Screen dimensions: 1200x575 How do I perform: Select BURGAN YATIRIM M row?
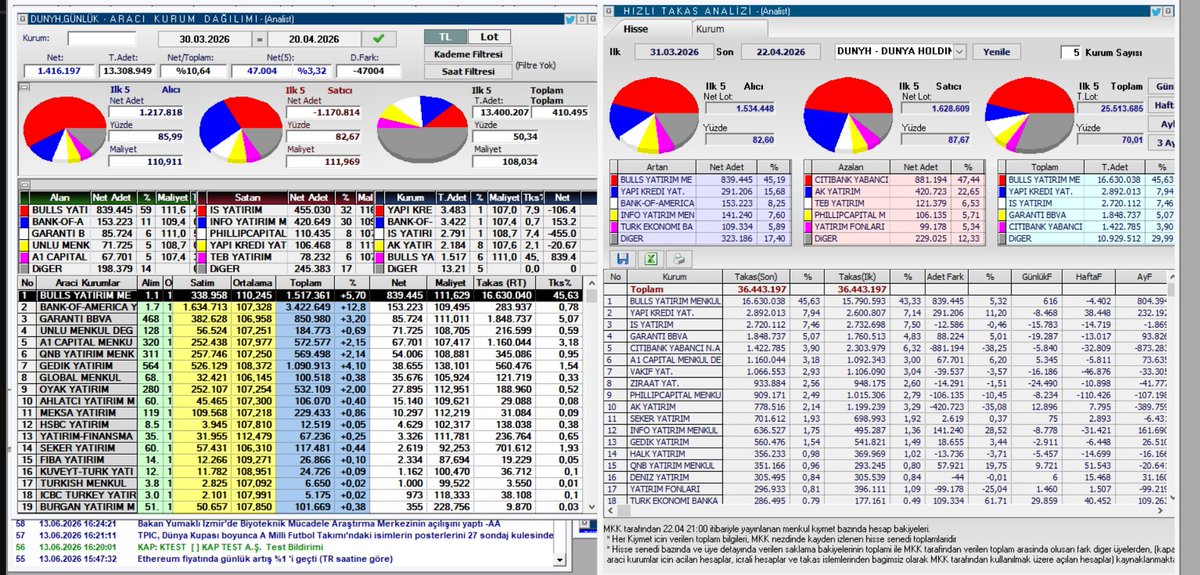click(x=299, y=506)
